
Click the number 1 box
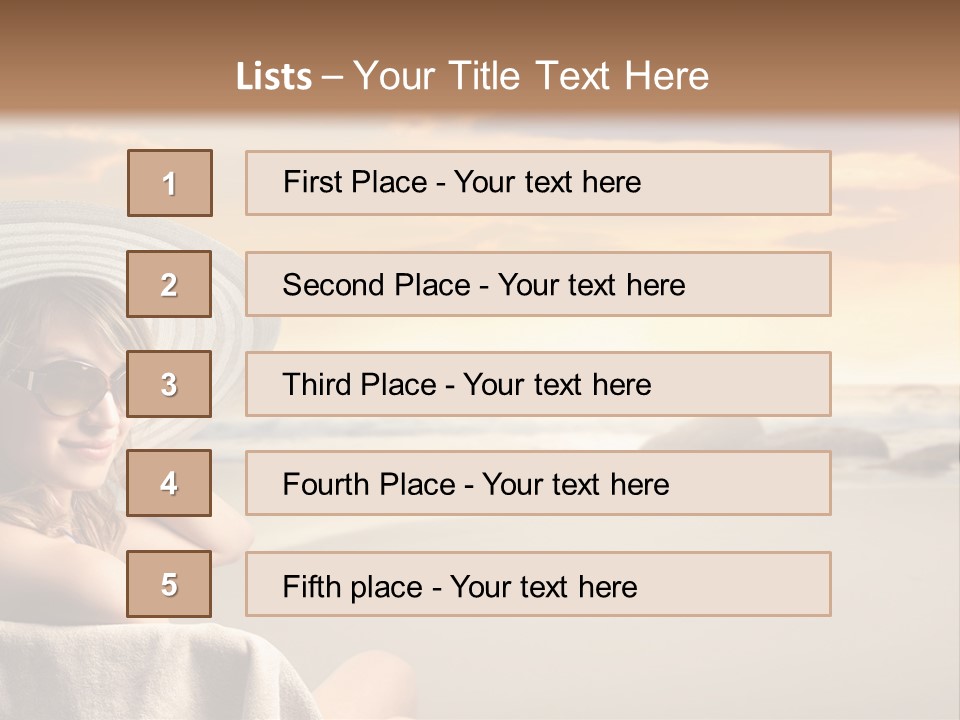click(x=170, y=183)
